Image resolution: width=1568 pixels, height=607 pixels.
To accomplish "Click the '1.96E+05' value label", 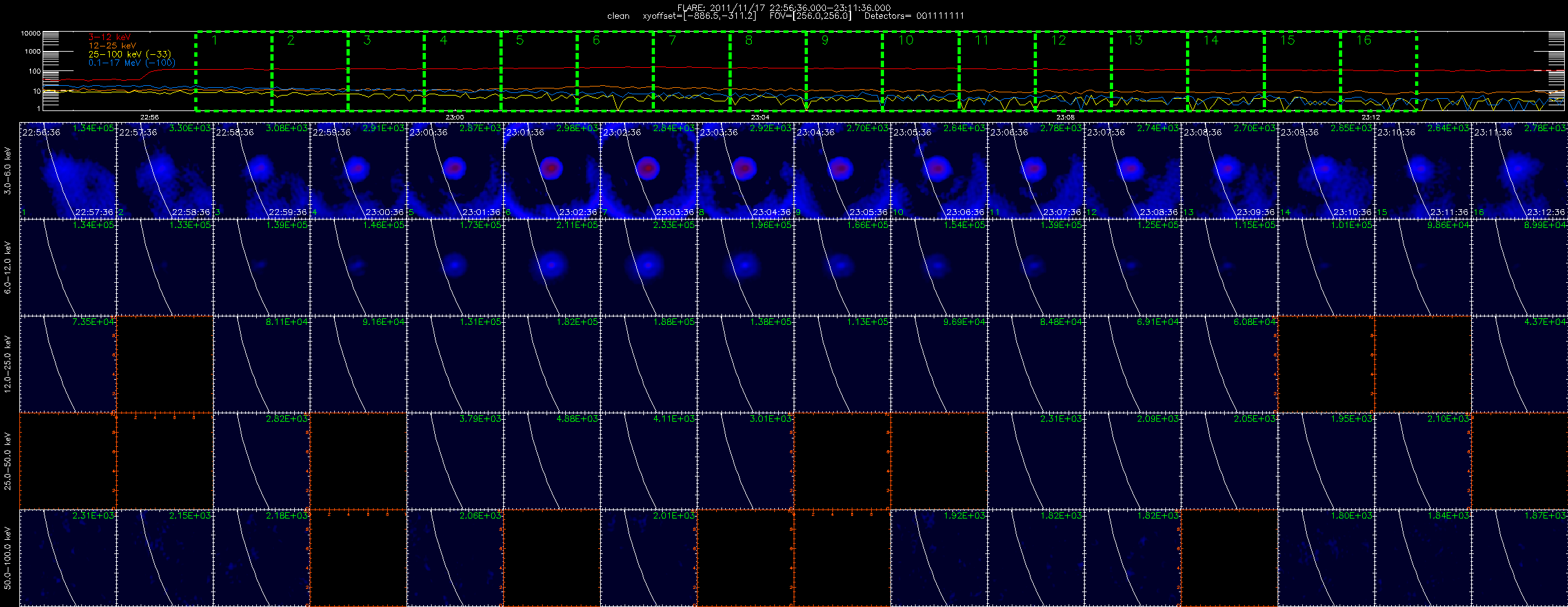I will (x=770, y=225).
